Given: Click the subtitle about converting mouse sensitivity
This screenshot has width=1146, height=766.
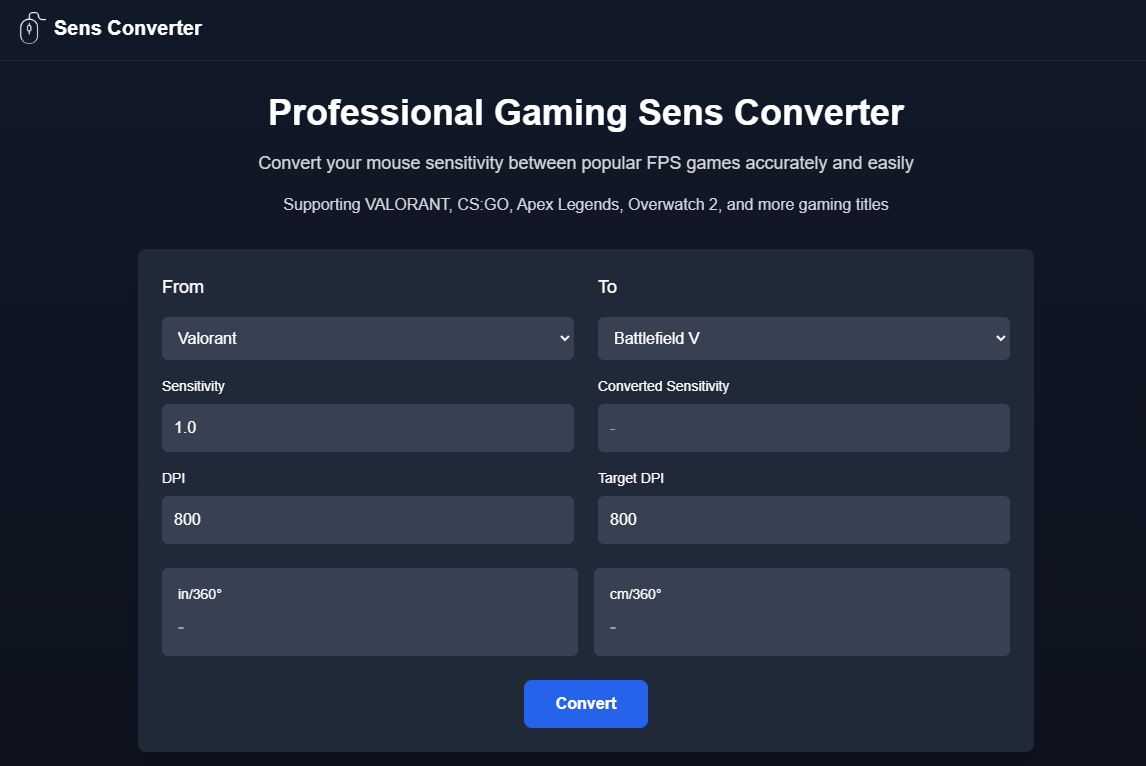Looking at the screenshot, I should click(x=586, y=163).
